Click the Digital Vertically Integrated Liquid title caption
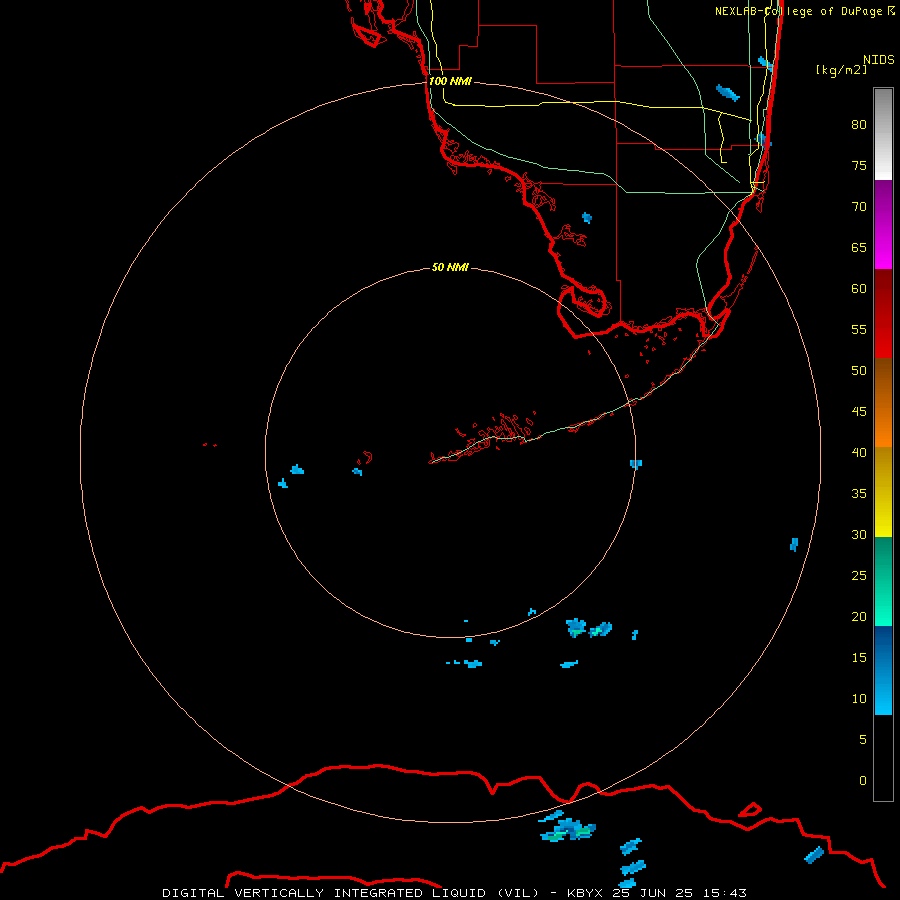The image size is (900, 900). 454,893
